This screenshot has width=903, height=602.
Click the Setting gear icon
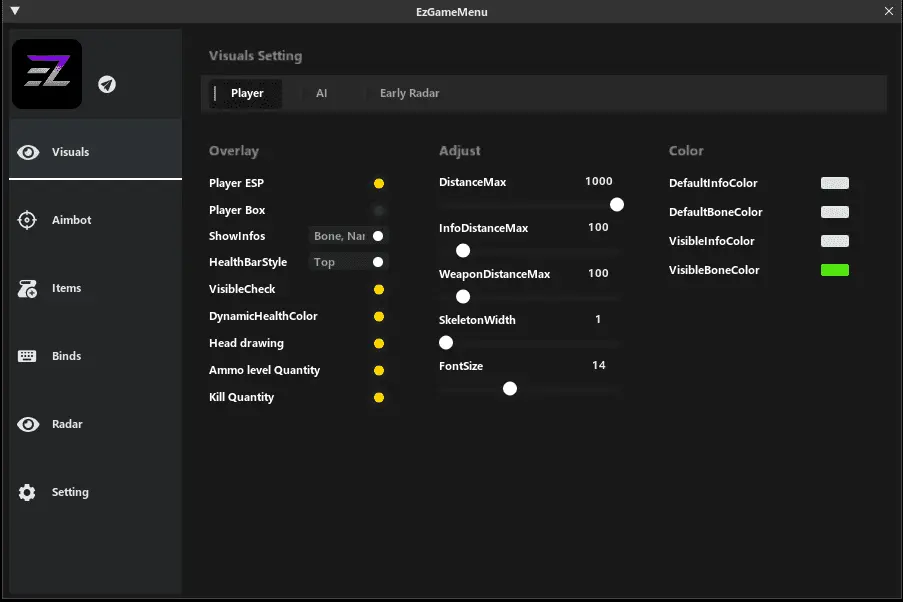(x=28, y=492)
